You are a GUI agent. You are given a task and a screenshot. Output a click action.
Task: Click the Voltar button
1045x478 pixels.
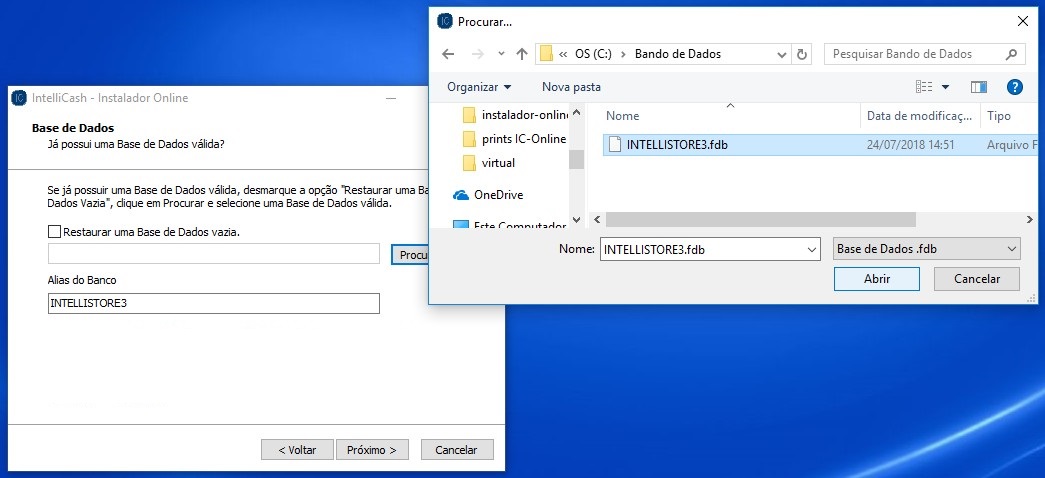297,450
